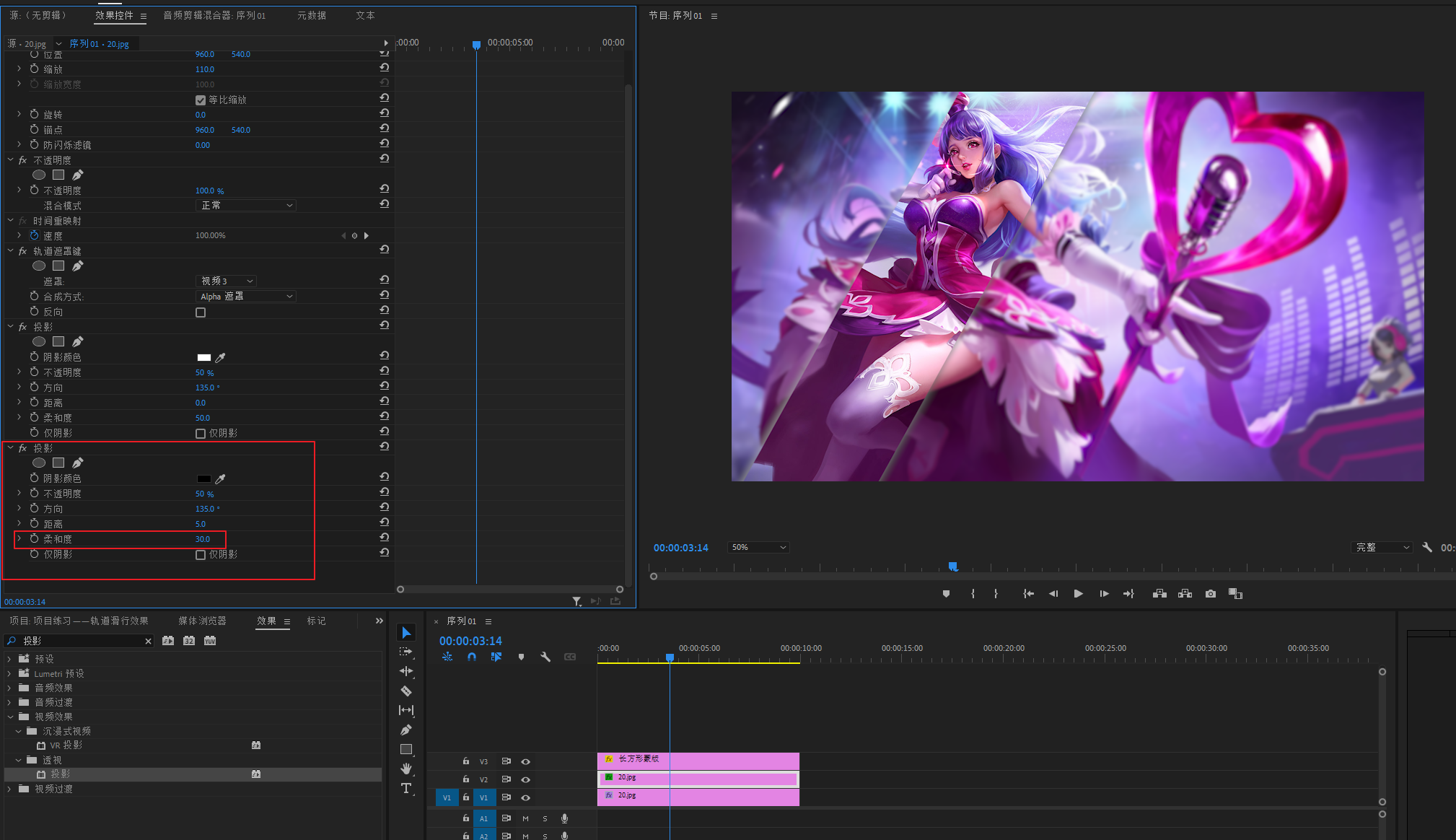The image size is (1456, 840).
Task: Select the Pen tool in toolbar
Action: [406, 730]
